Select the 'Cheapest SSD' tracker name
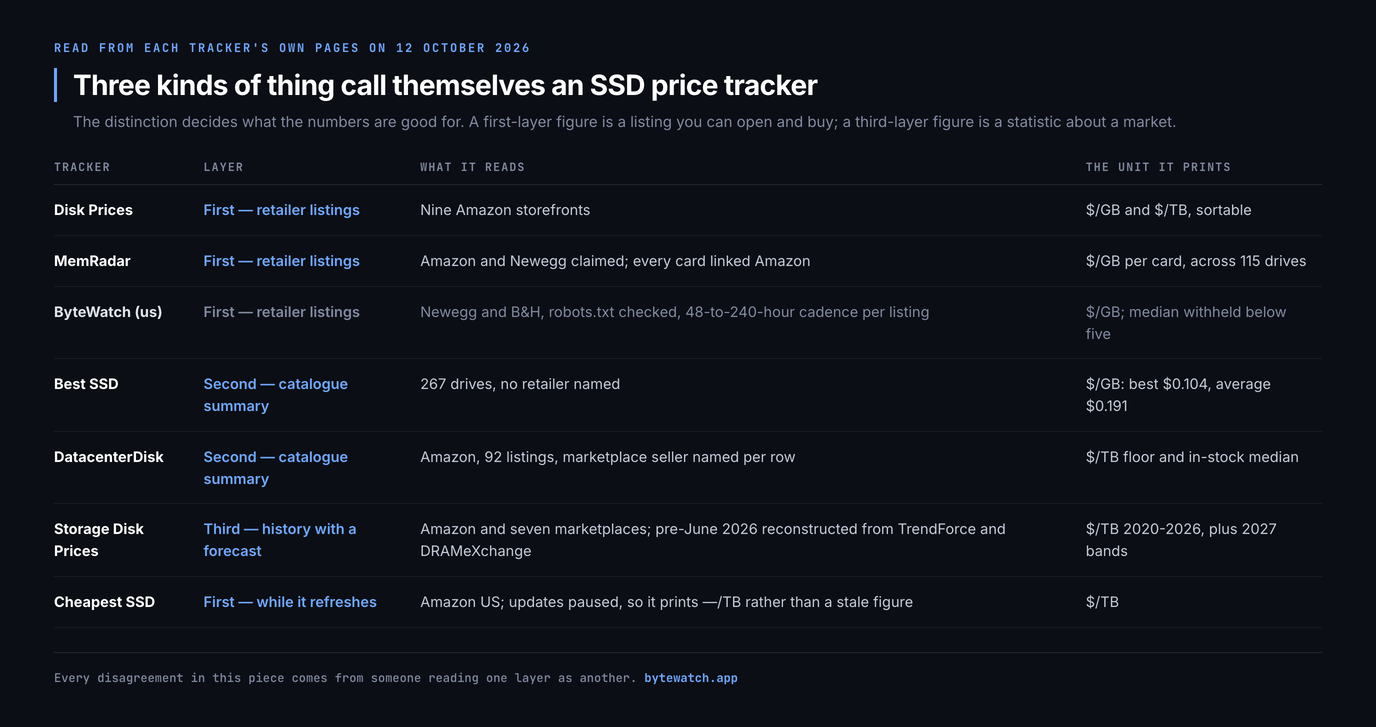 coord(104,602)
